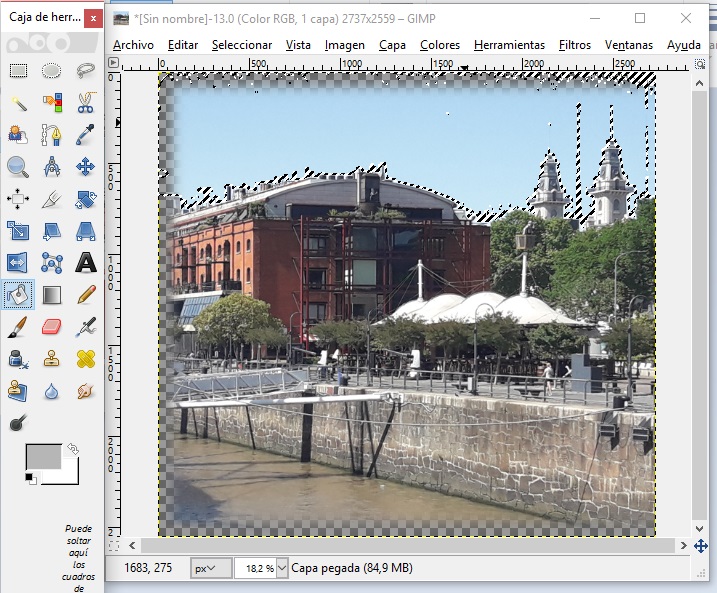Screen dimensions: 717x593
Task: Select the Perspective Clone tool
Action: click(x=18, y=391)
